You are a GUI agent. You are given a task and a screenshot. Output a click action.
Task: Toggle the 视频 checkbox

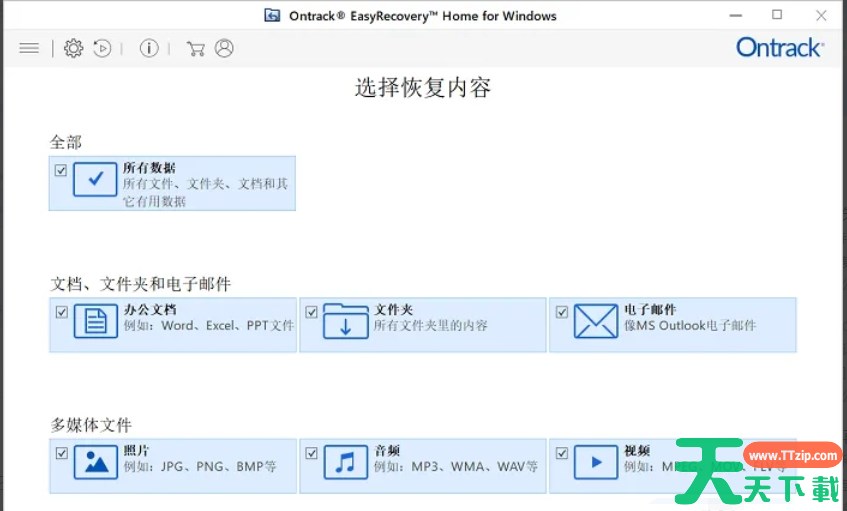(x=562, y=453)
